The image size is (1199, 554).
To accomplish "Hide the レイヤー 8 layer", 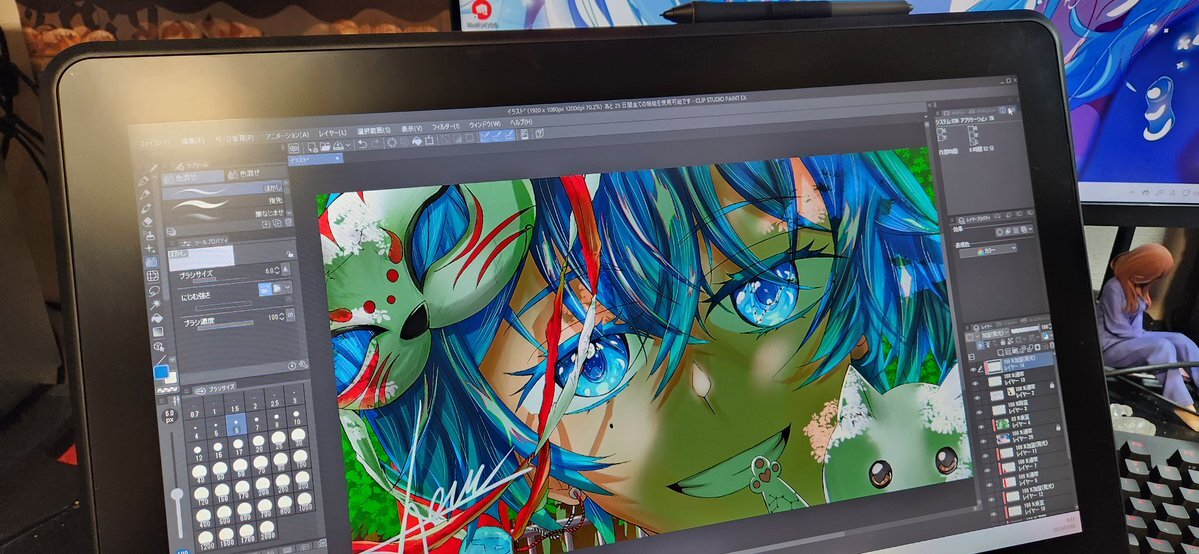I will point(979,412).
